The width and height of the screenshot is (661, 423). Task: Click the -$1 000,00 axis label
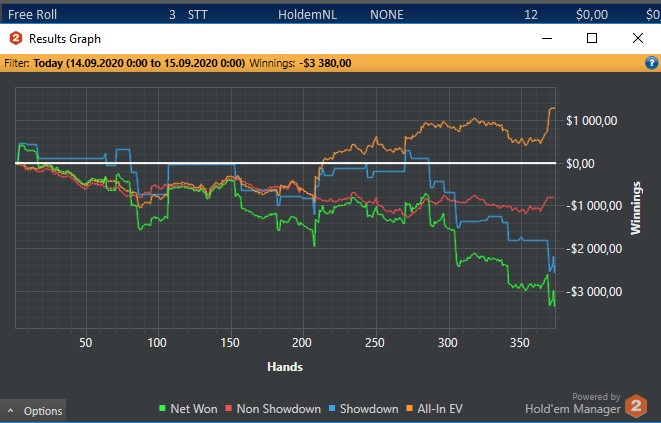coord(594,206)
